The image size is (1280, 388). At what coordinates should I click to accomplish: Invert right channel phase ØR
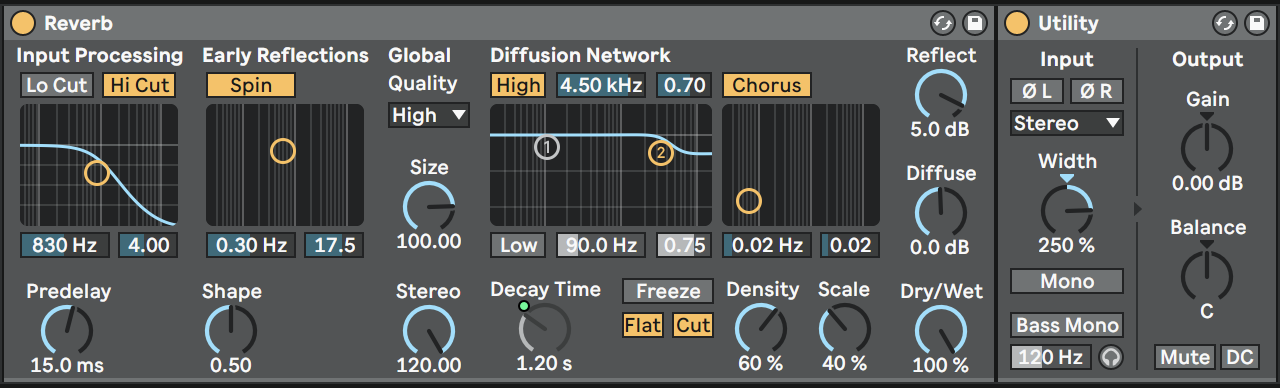click(x=1097, y=91)
